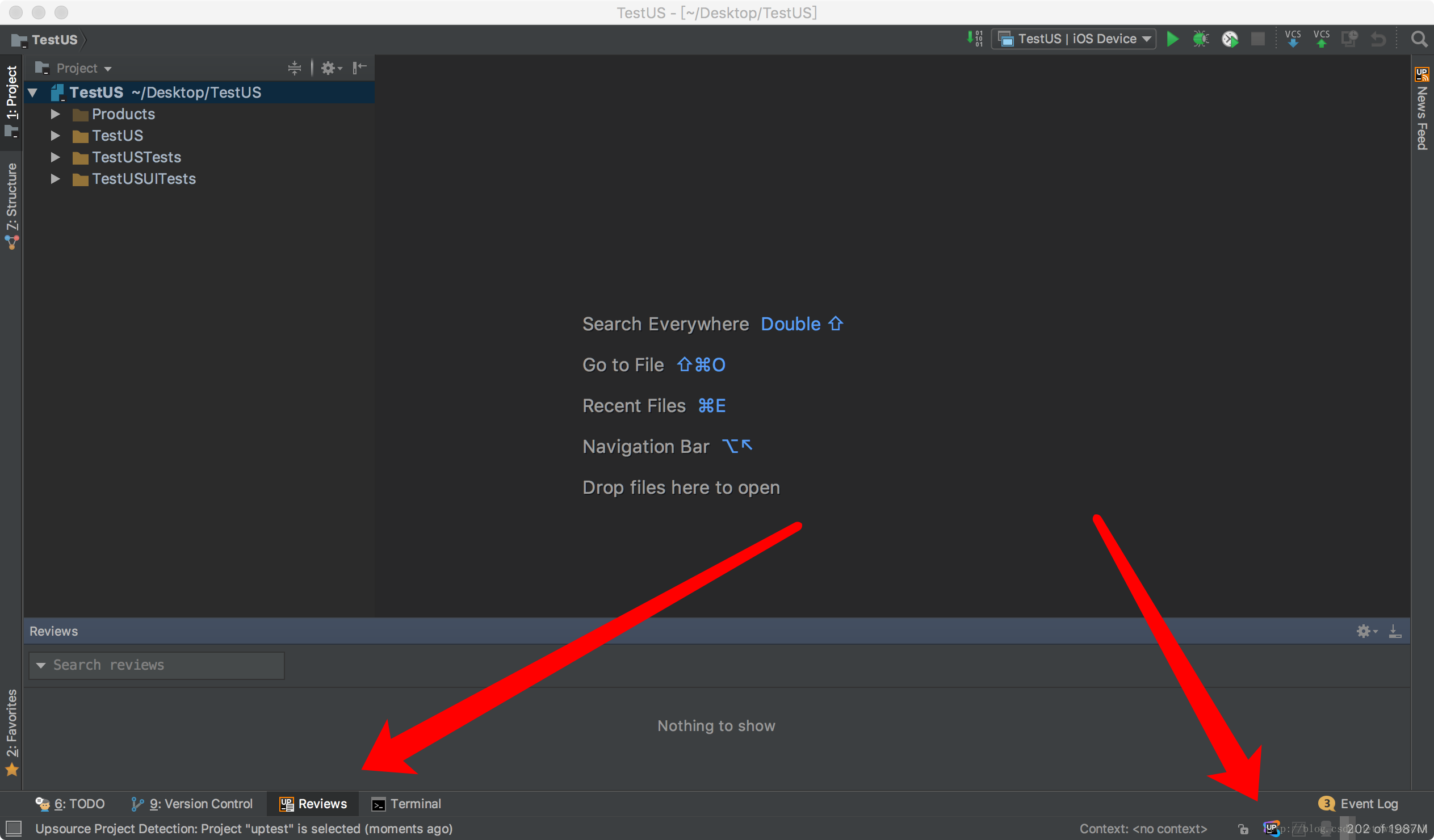Select the Products tree item

(124, 114)
